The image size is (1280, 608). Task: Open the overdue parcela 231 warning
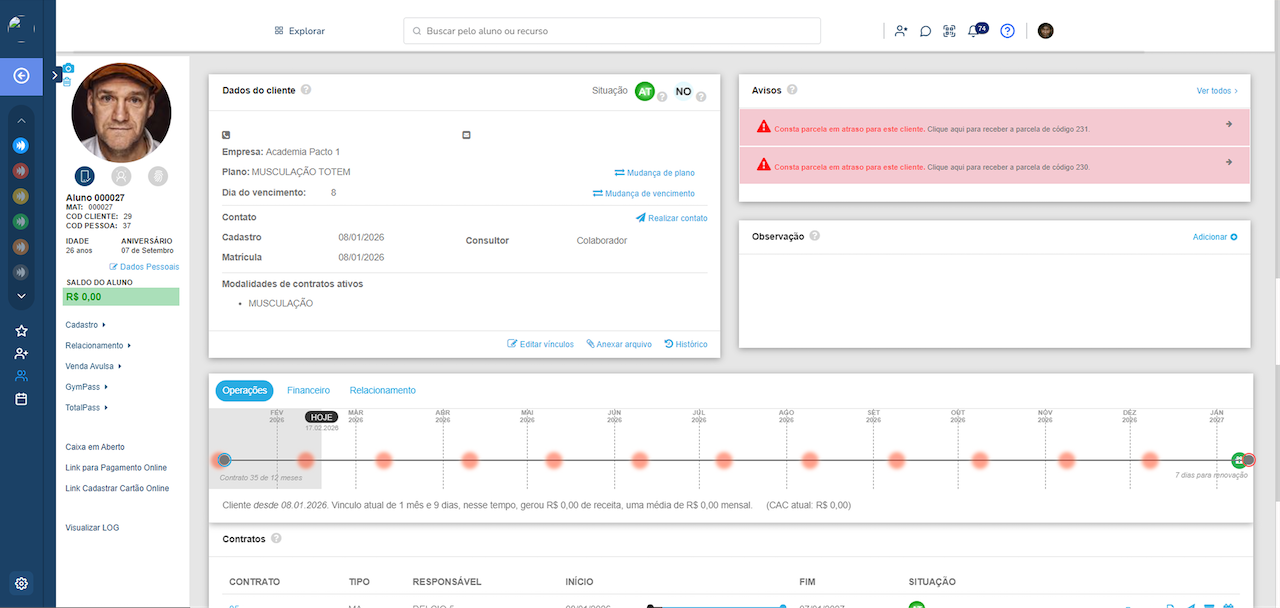(x=993, y=129)
